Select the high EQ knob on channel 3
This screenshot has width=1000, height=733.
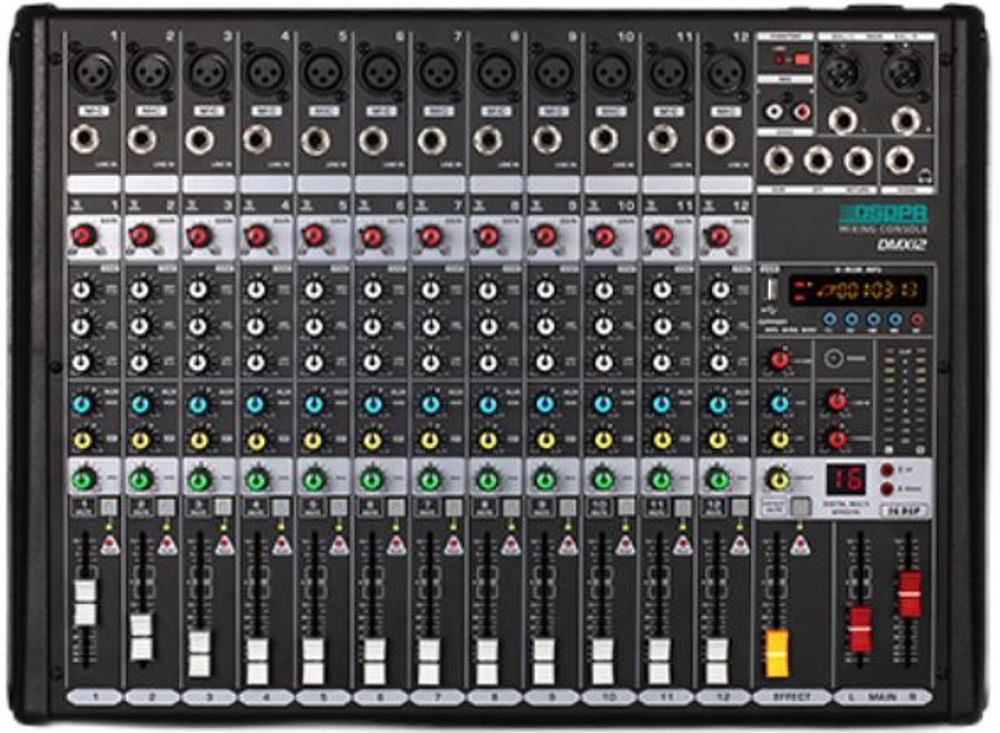pyautogui.click(x=198, y=287)
